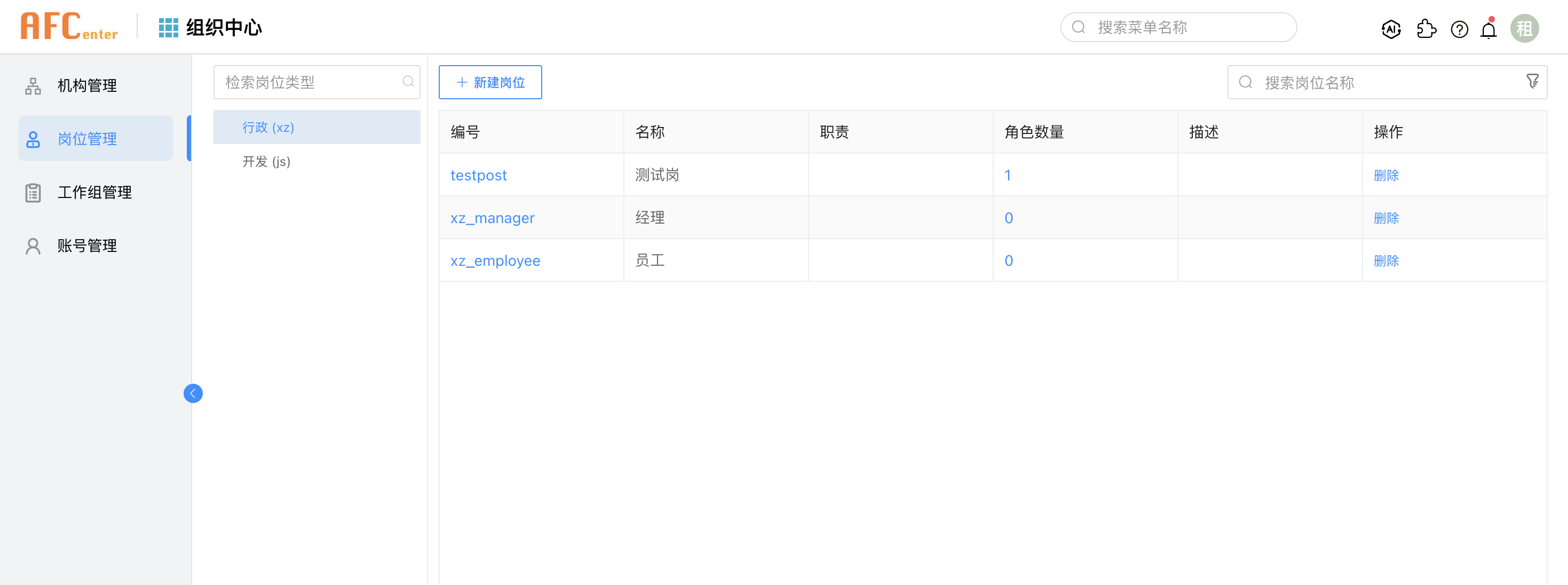Select the 行政 (xz) position type
Image resolution: width=1568 pixels, height=585 pixels.
point(268,127)
